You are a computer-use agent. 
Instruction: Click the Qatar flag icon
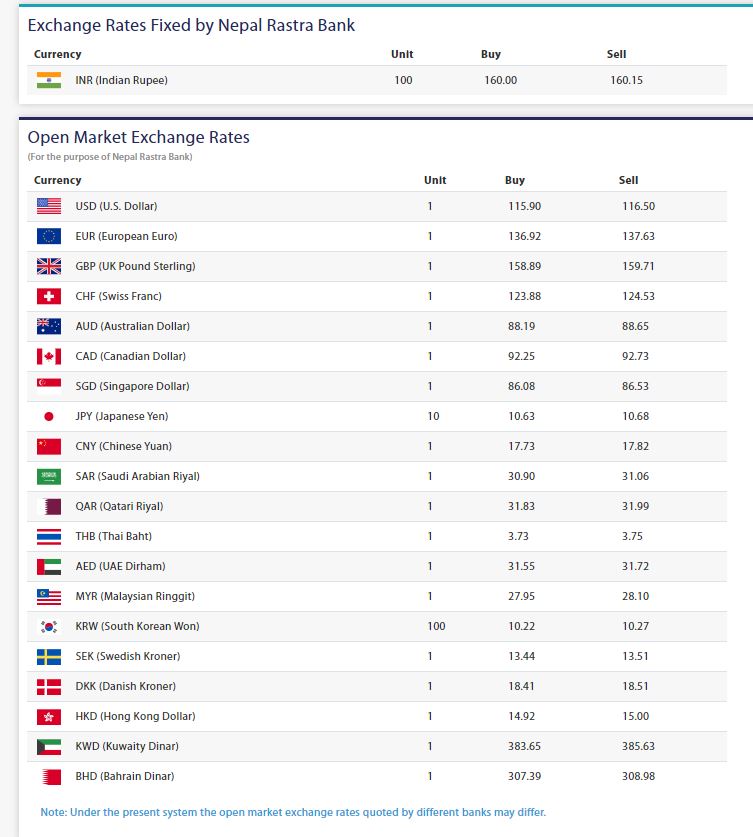(48, 506)
